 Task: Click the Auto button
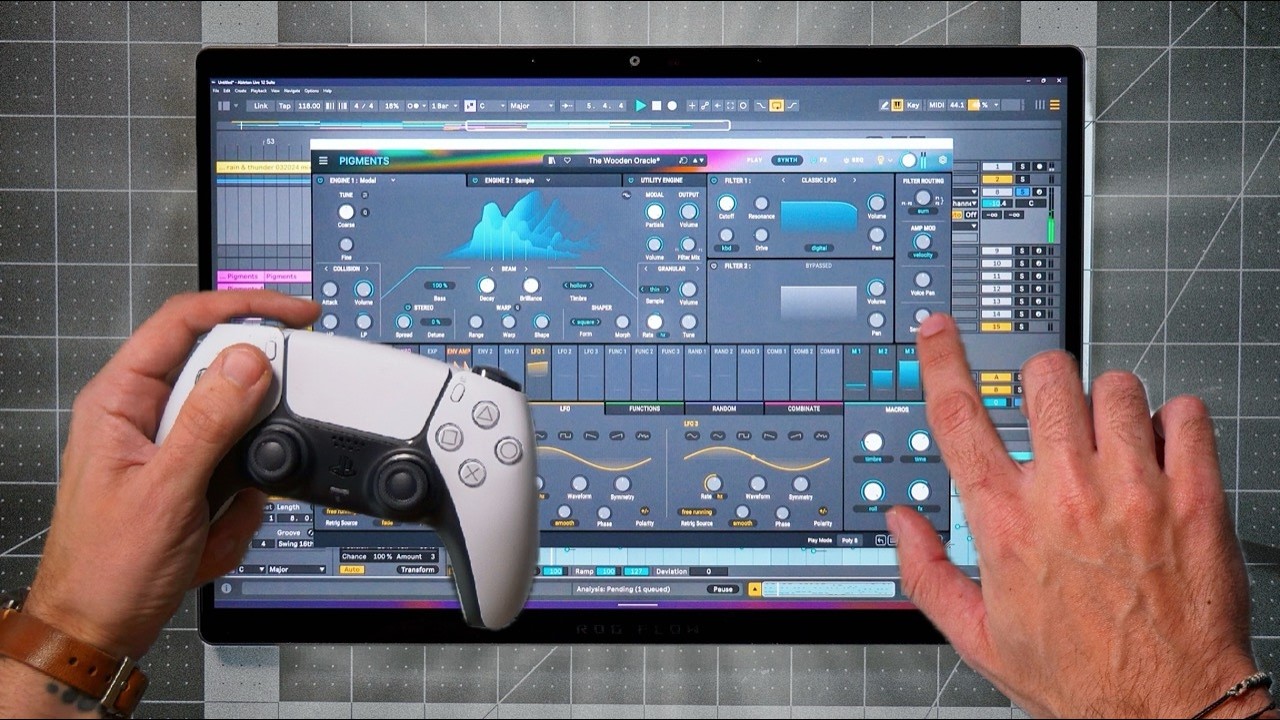coord(352,569)
